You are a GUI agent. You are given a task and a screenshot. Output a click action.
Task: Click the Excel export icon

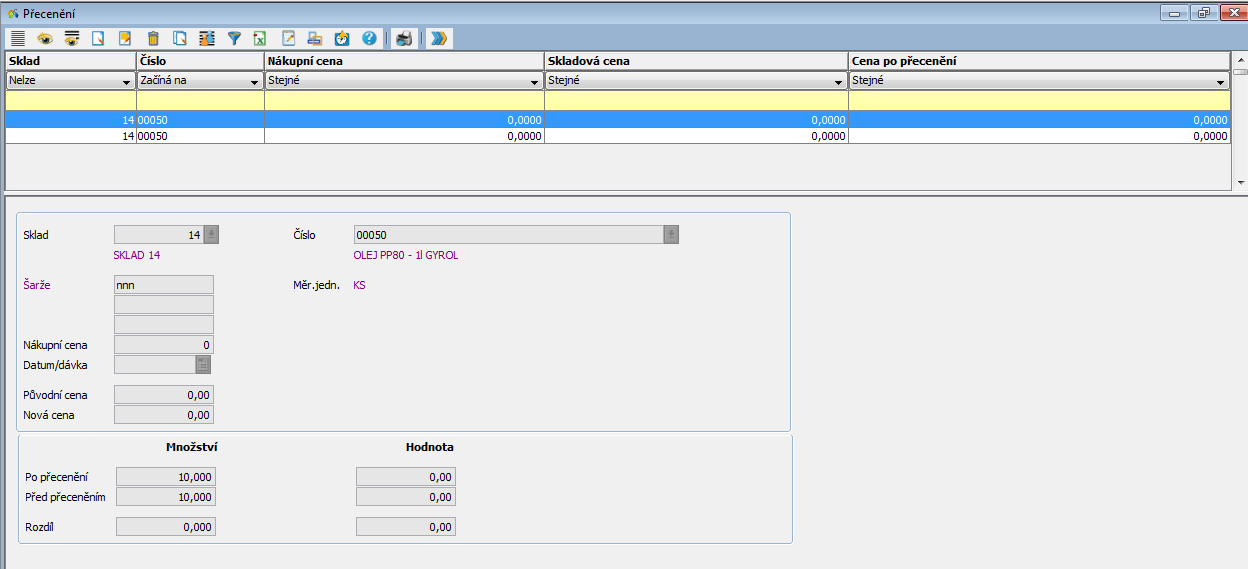pyautogui.click(x=260, y=39)
